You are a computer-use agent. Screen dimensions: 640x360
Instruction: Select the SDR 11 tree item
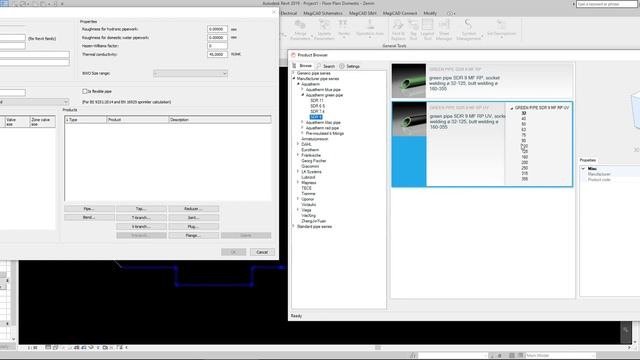317,100
